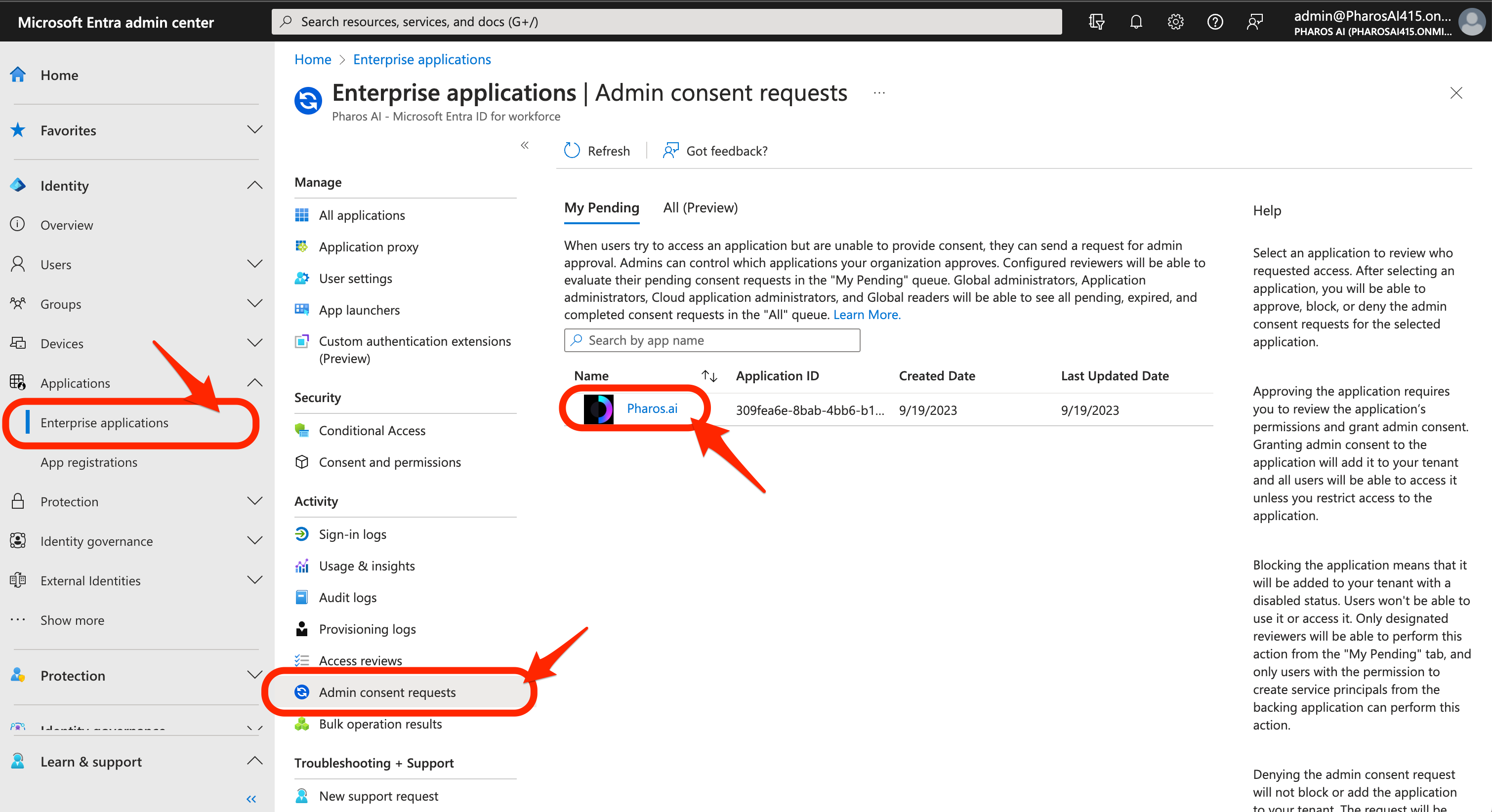Click the Groups people icon
1492x812 pixels.
point(18,303)
